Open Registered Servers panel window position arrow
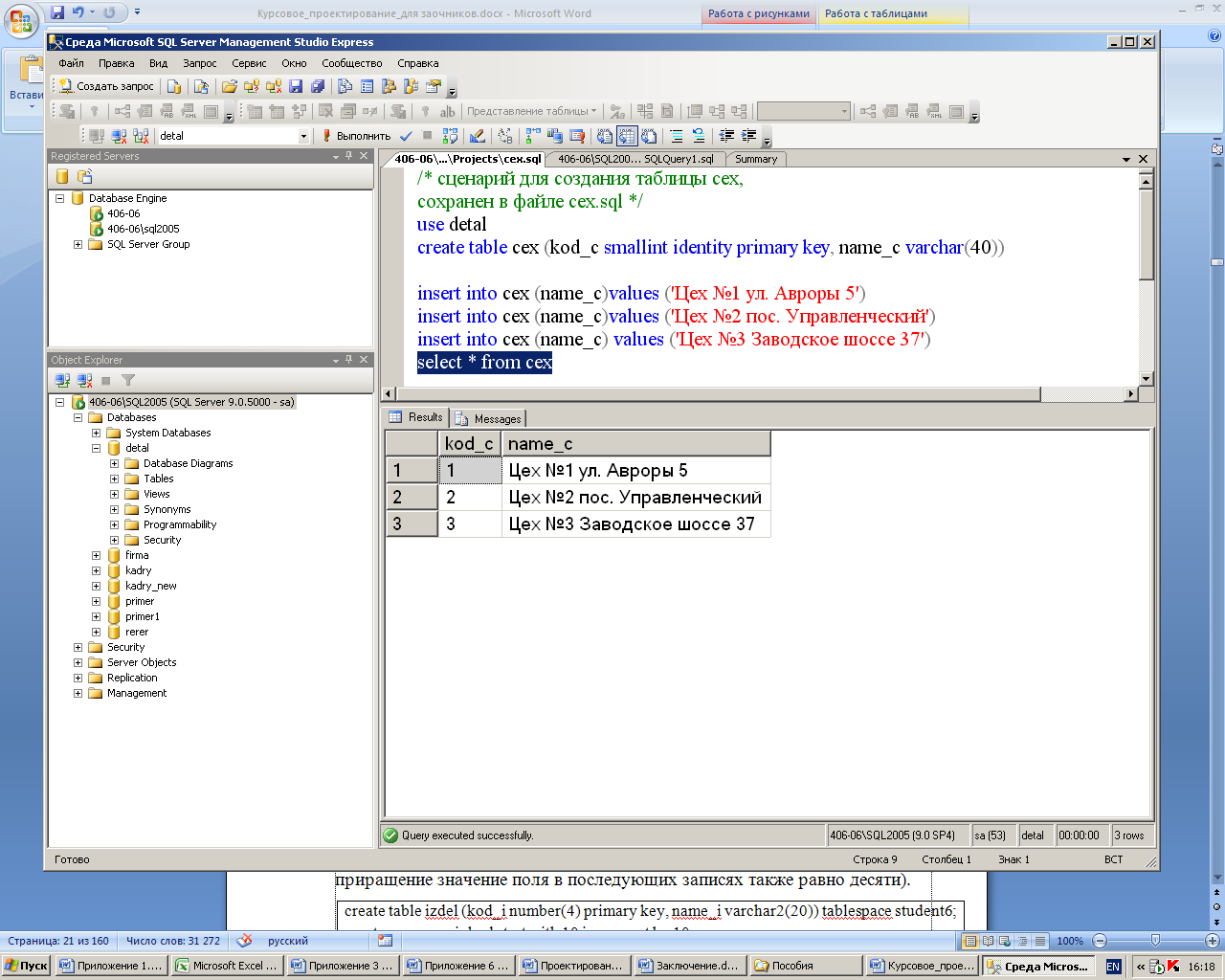Image resolution: width=1225 pixels, height=980 pixels. click(336, 156)
